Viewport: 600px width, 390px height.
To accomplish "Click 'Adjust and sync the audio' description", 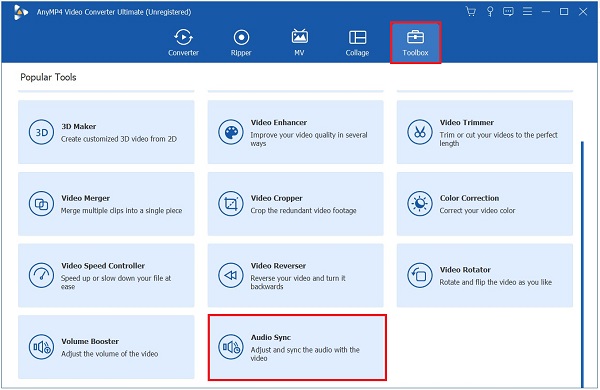I will [305, 354].
